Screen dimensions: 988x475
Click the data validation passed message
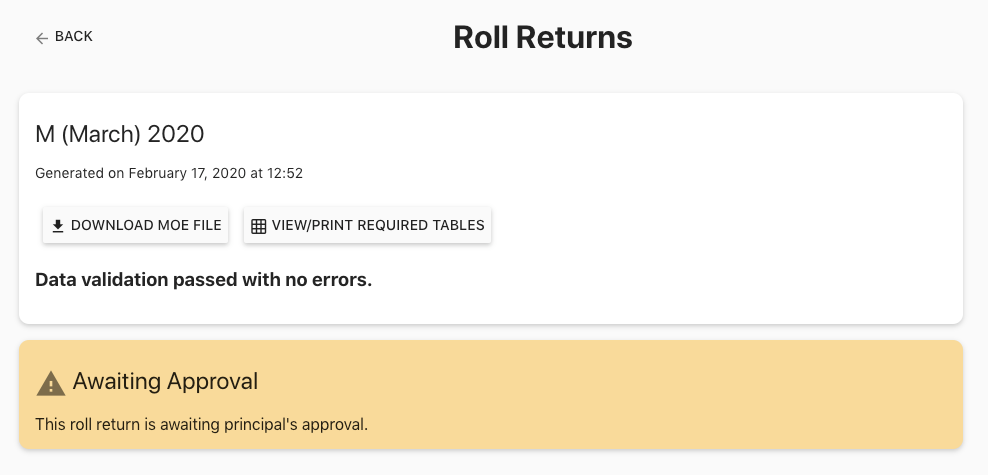(203, 280)
